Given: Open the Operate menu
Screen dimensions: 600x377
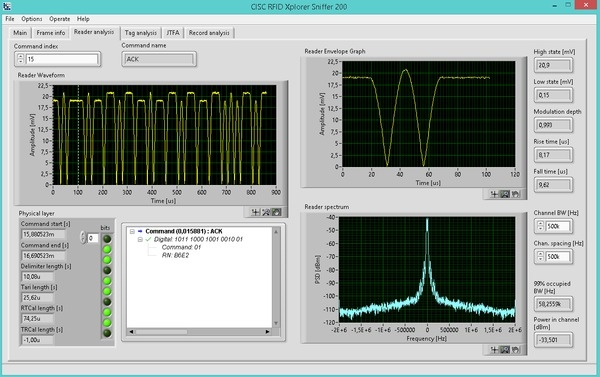Looking at the screenshot, I should (59, 19).
